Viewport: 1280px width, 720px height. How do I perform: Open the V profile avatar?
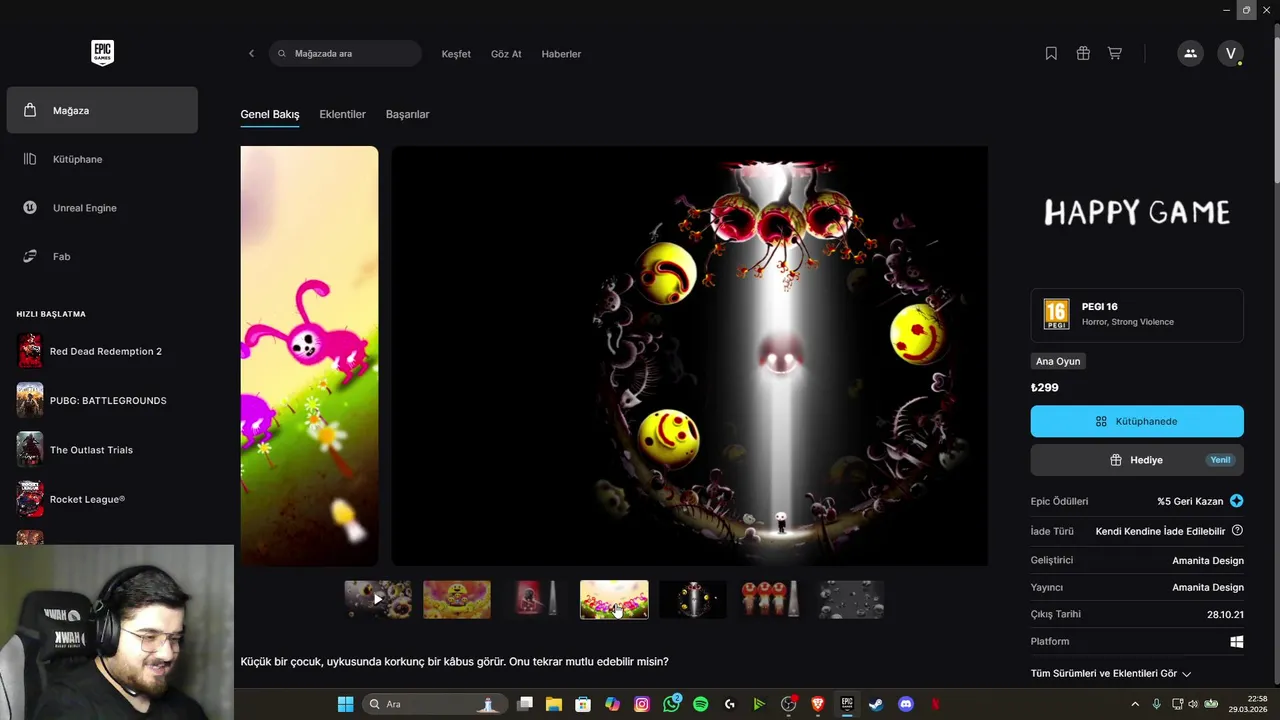1231,54
